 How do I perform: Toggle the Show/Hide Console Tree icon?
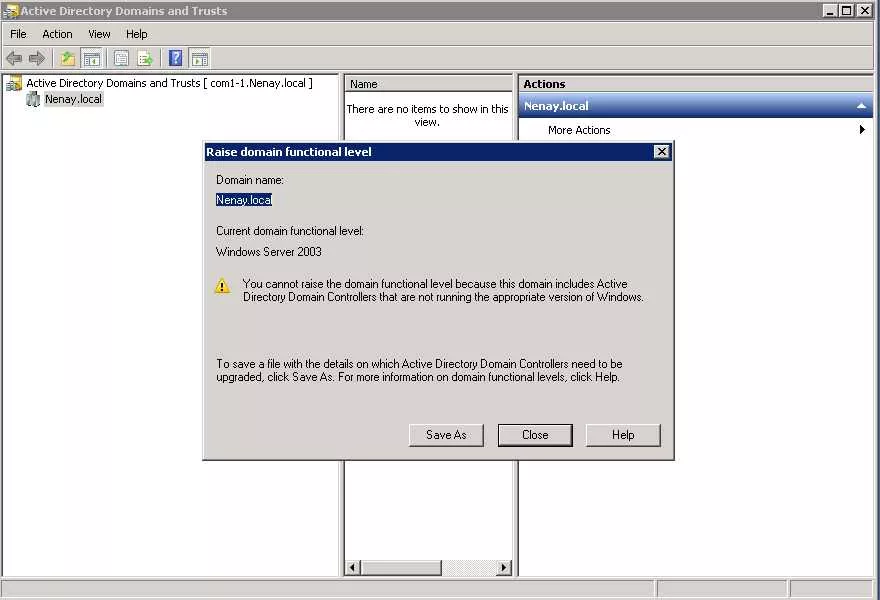91,58
